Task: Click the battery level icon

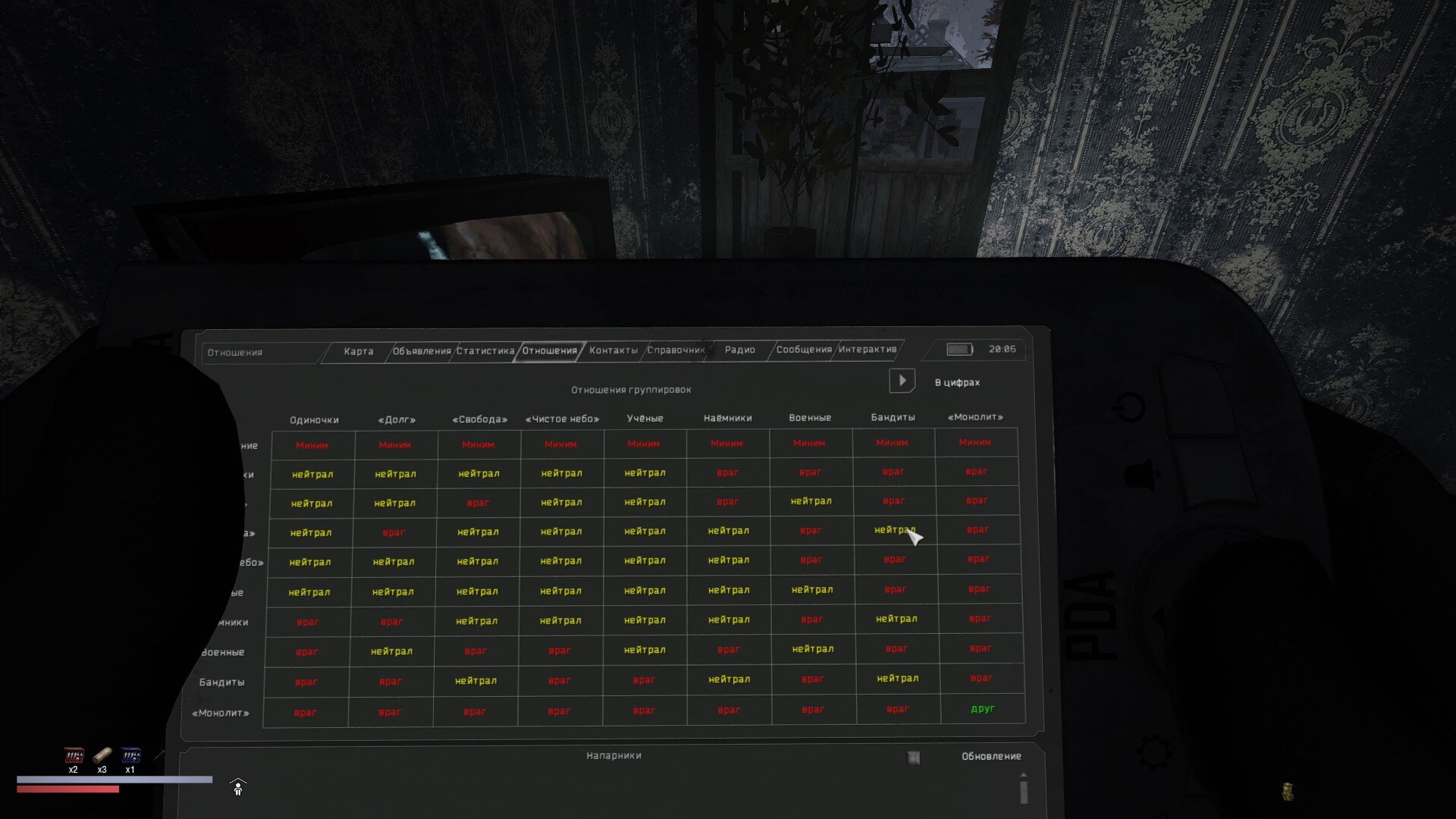Action: (x=959, y=350)
